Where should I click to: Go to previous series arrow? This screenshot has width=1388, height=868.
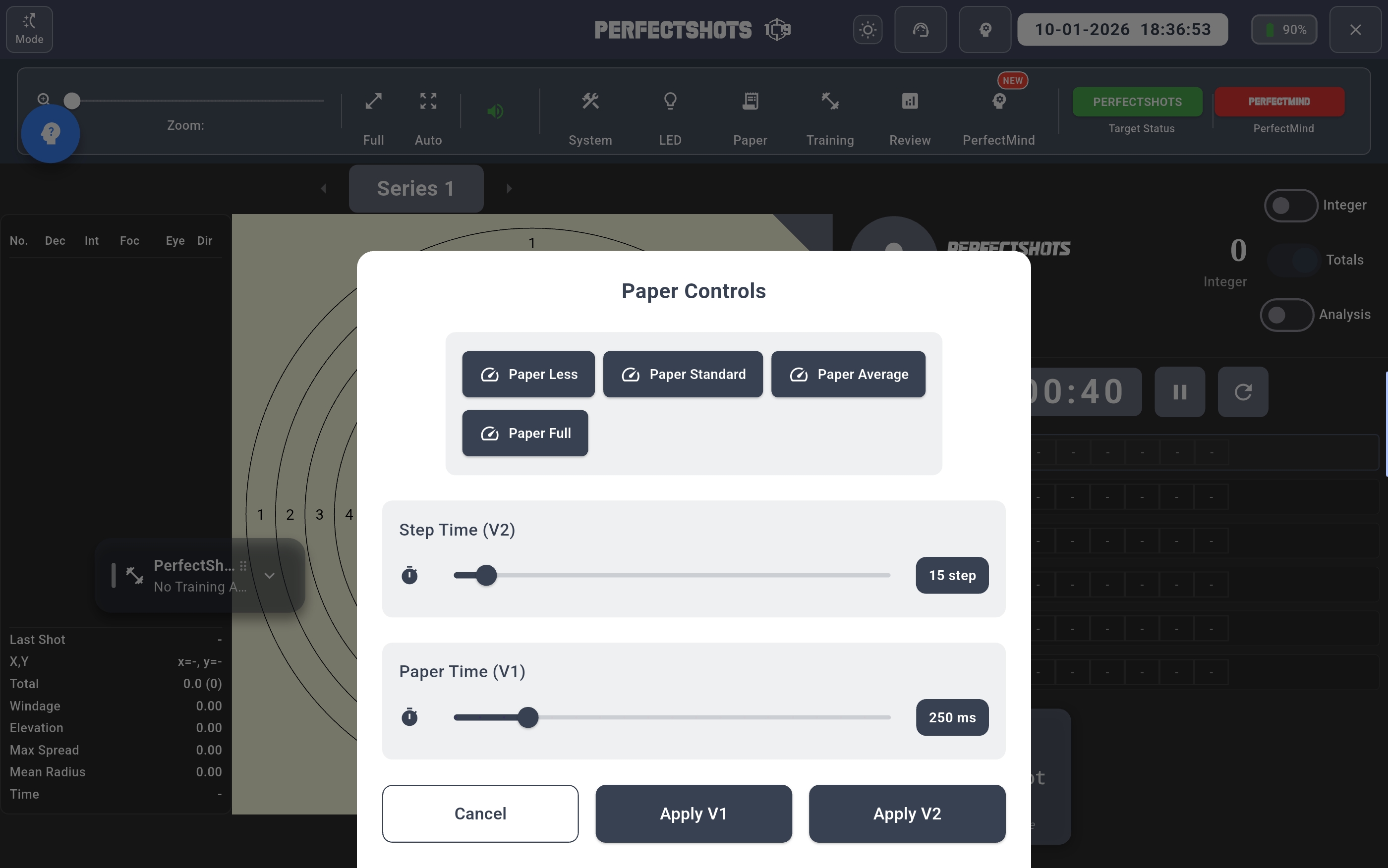coord(323,188)
